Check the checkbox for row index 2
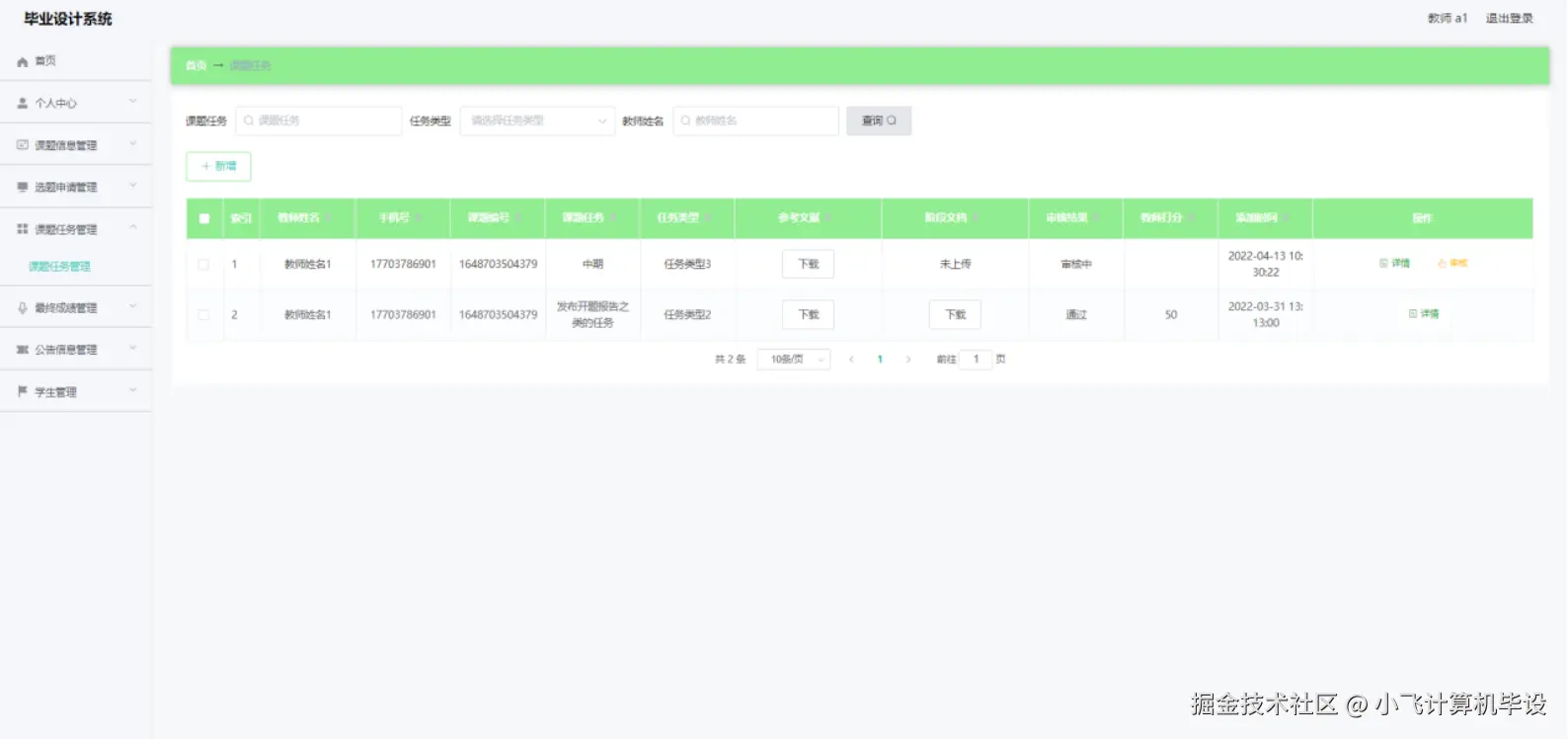 click(x=203, y=315)
